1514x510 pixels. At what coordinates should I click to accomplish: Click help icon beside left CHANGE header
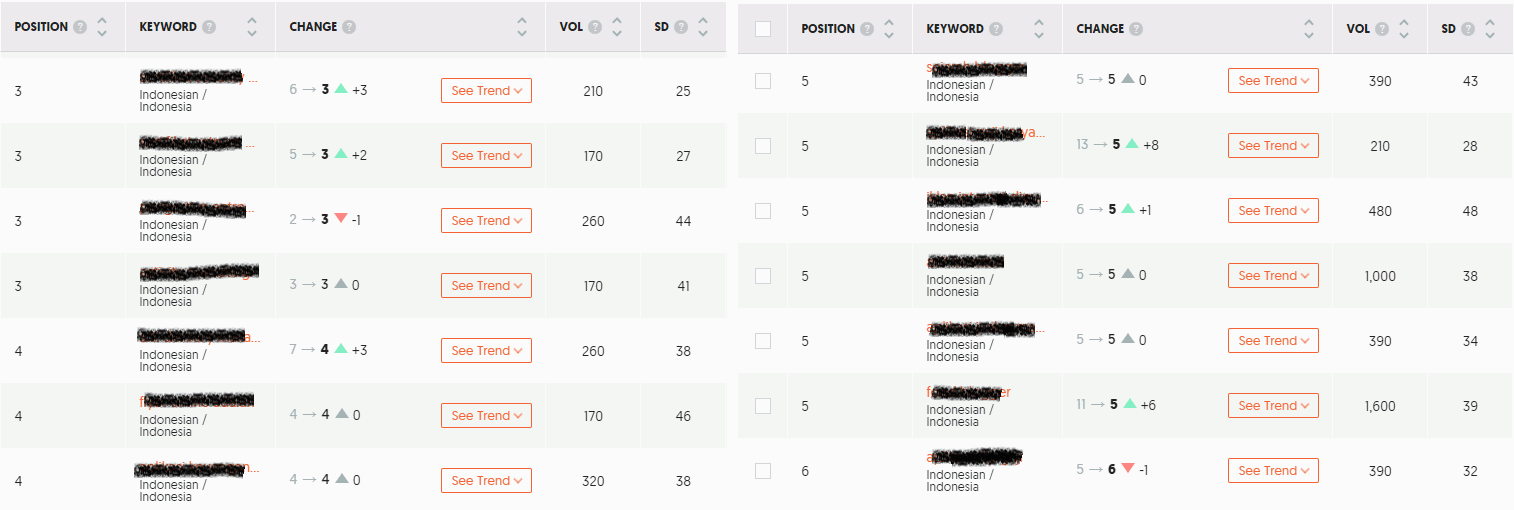coord(349,27)
